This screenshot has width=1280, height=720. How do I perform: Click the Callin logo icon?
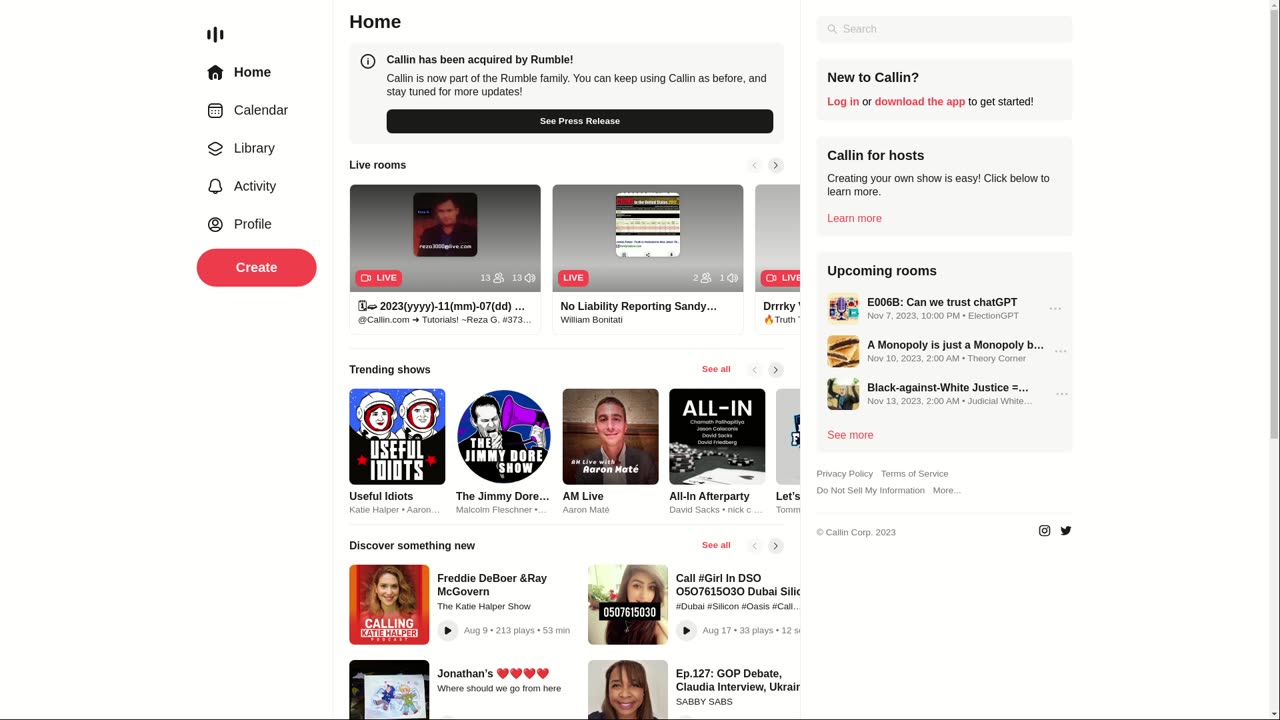click(215, 34)
